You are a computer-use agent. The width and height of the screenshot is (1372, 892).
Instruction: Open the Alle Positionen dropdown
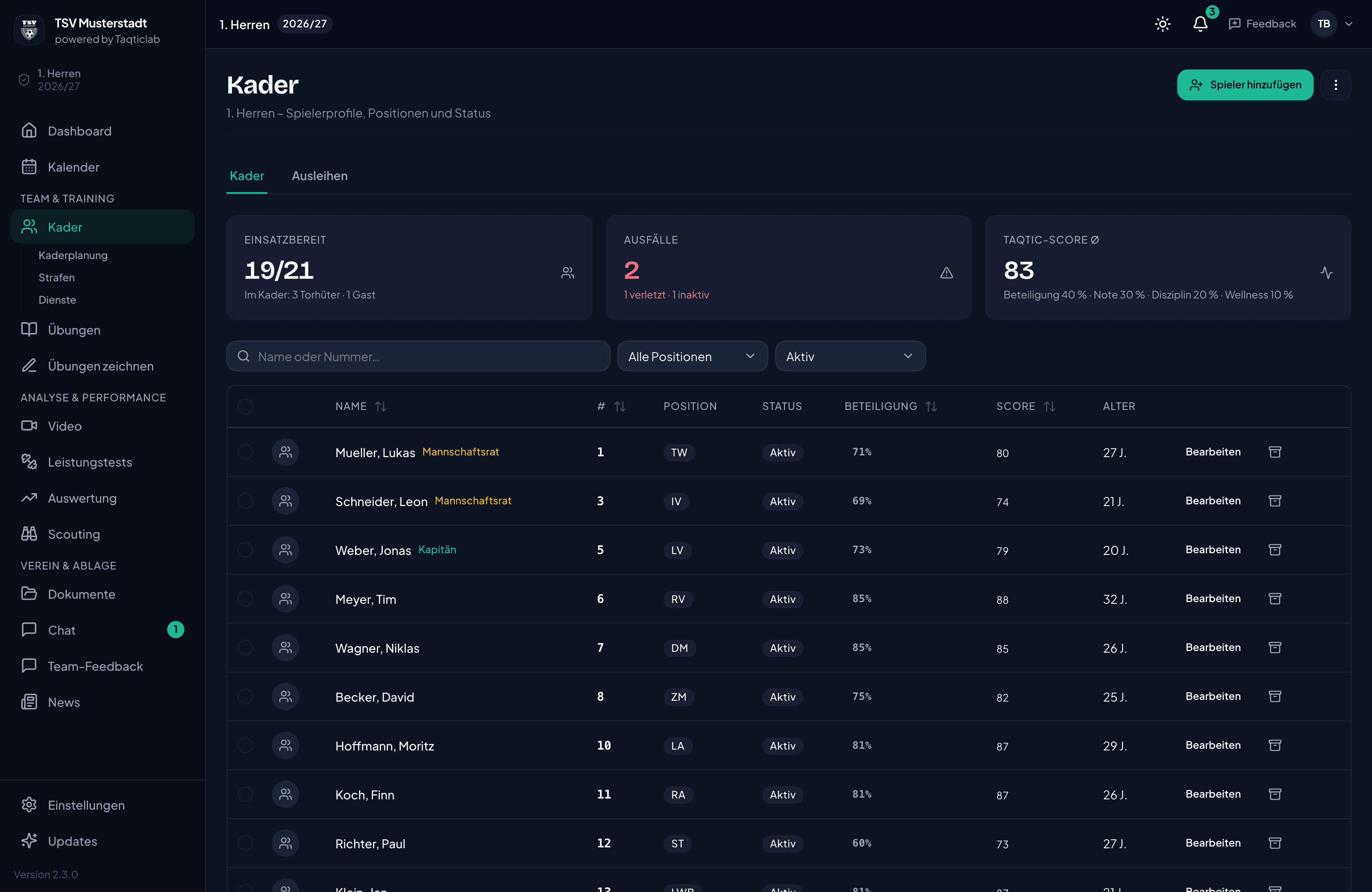tap(692, 356)
